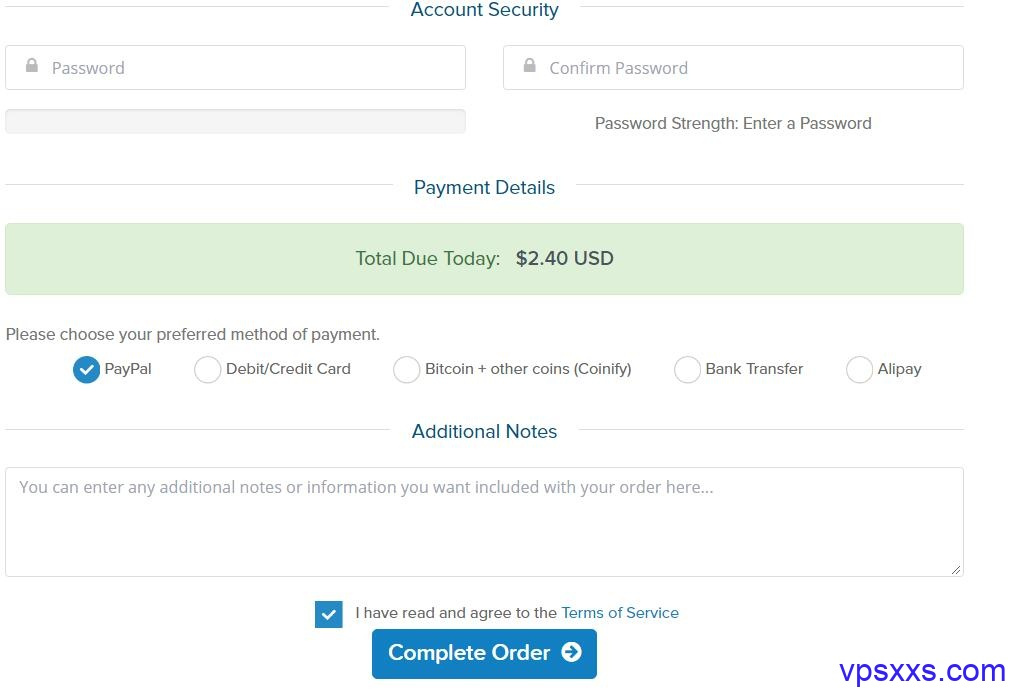The image size is (1015, 693).
Task: Select the PayPal payment option
Action: 87,370
